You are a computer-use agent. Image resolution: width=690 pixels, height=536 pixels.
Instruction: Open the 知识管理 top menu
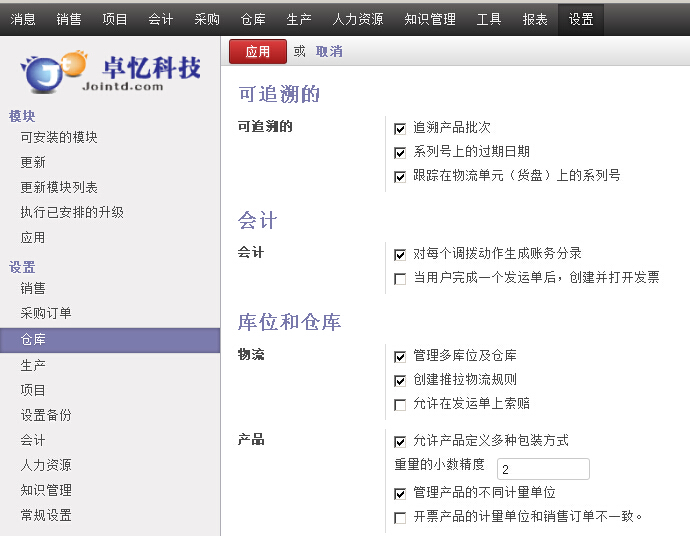tap(430, 19)
